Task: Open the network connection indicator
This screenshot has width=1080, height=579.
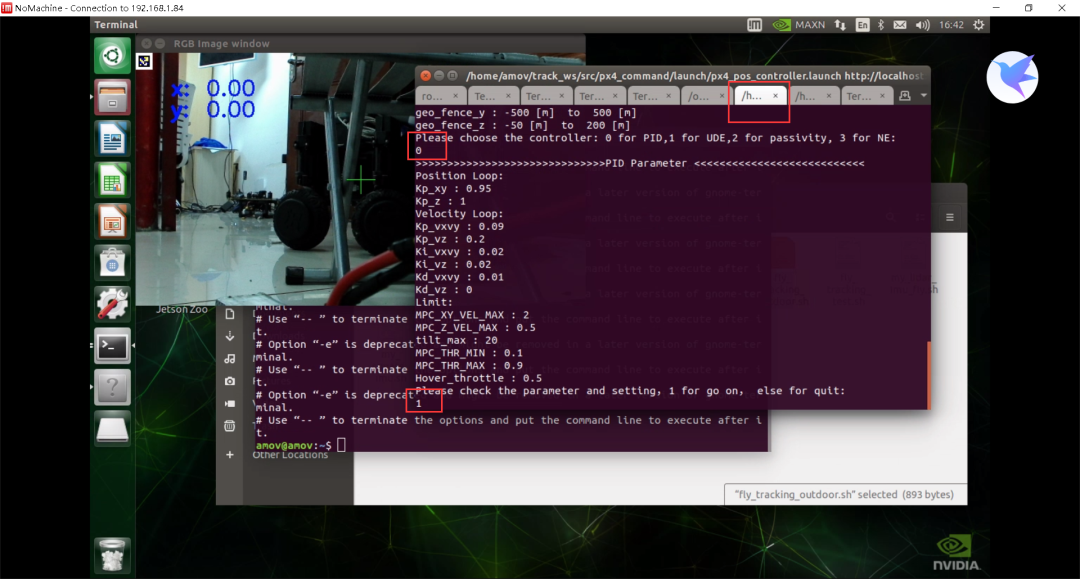Action: [840, 25]
